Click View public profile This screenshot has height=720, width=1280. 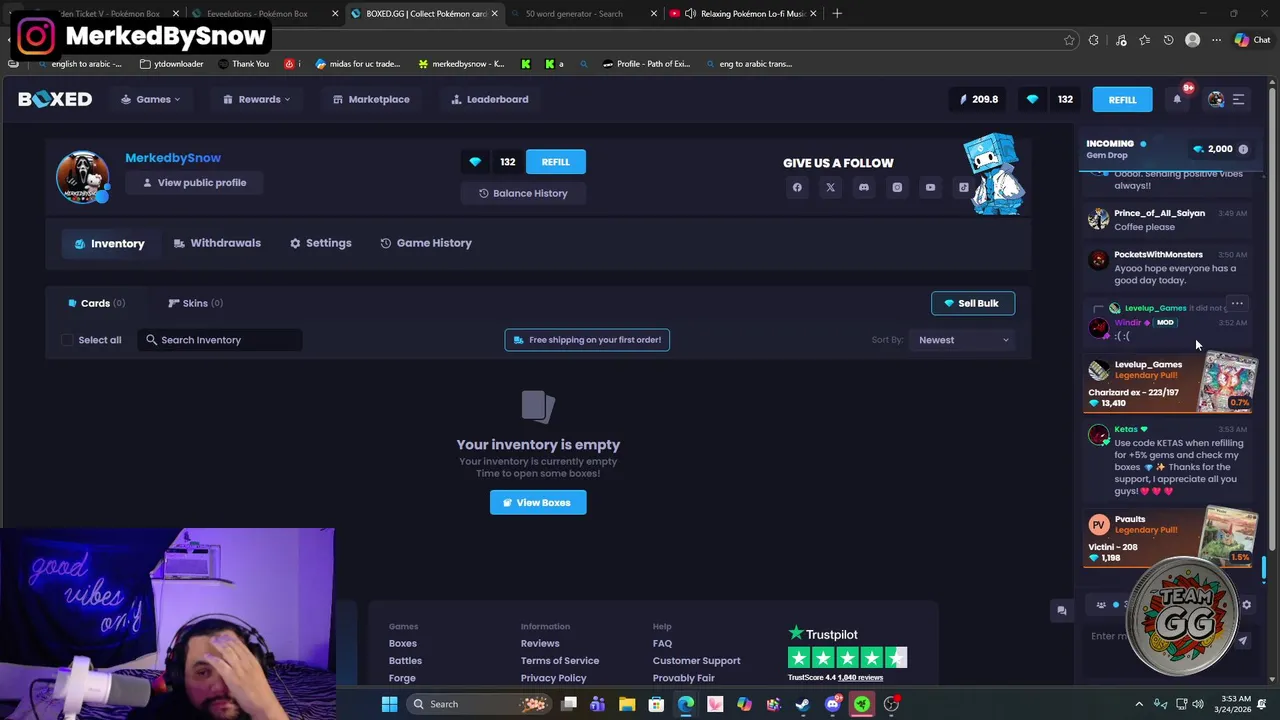(194, 183)
